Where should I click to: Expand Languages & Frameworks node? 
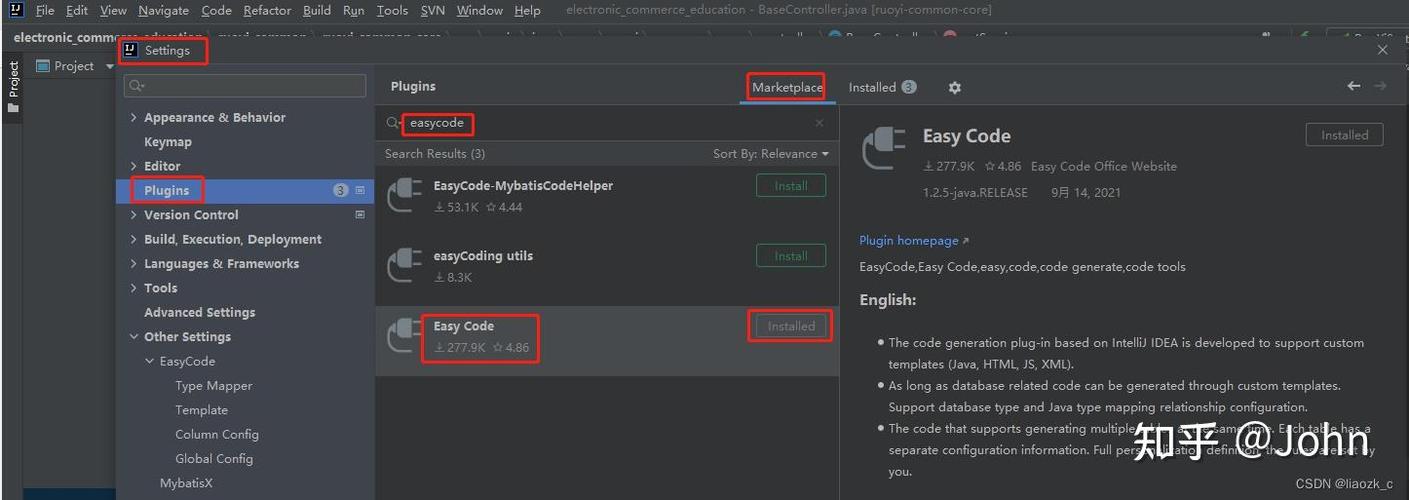[134, 264]
